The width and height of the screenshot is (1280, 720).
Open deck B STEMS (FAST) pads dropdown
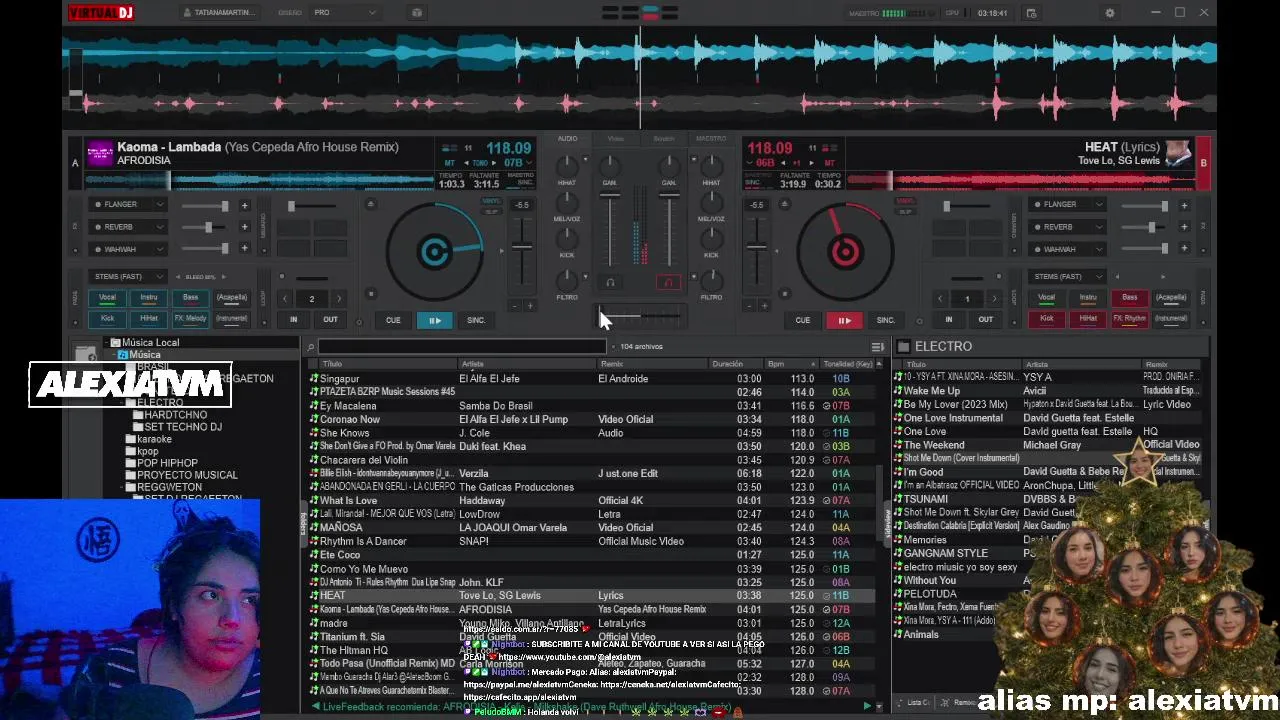(1067, 277)
